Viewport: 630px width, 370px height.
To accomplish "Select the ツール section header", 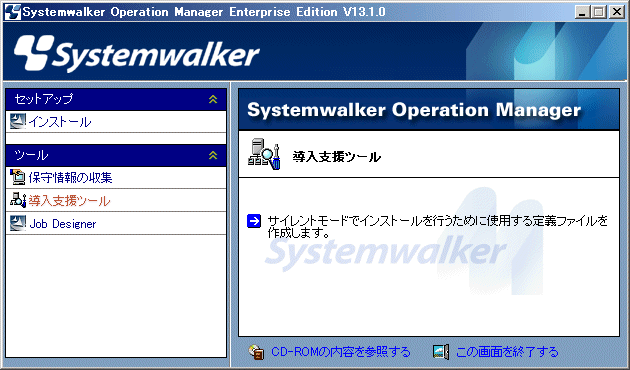I will 116,155.
